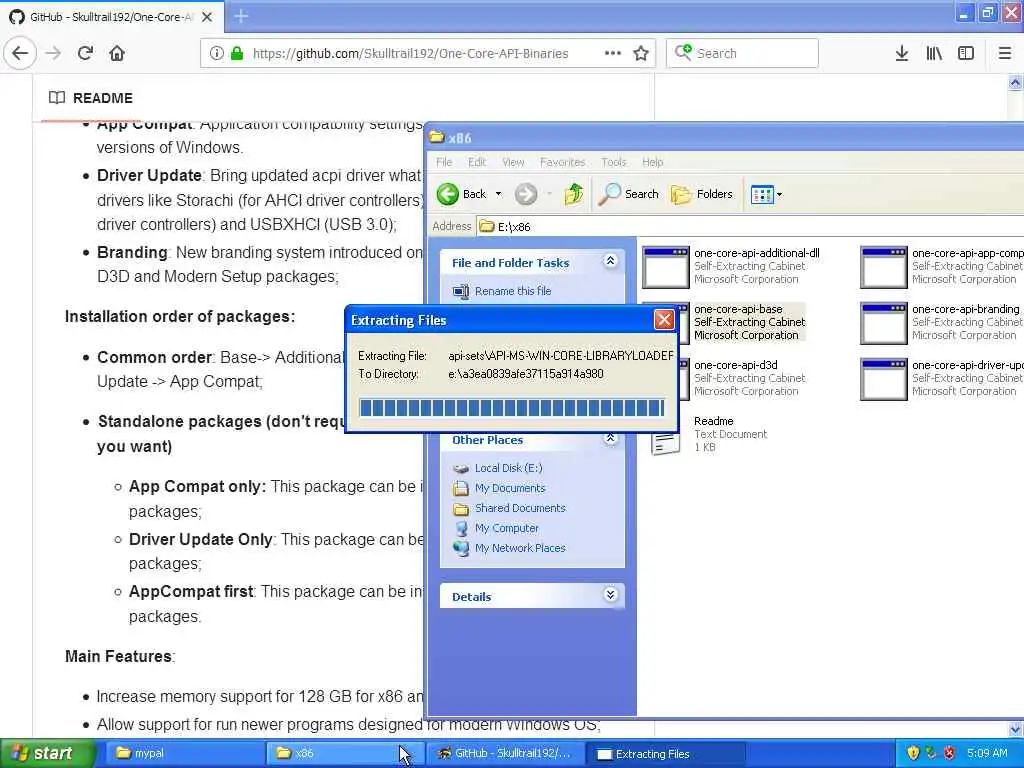Select one-core-api-driver-update file icon
Viewport: 1024px width, 768px height.
point(884,379)
